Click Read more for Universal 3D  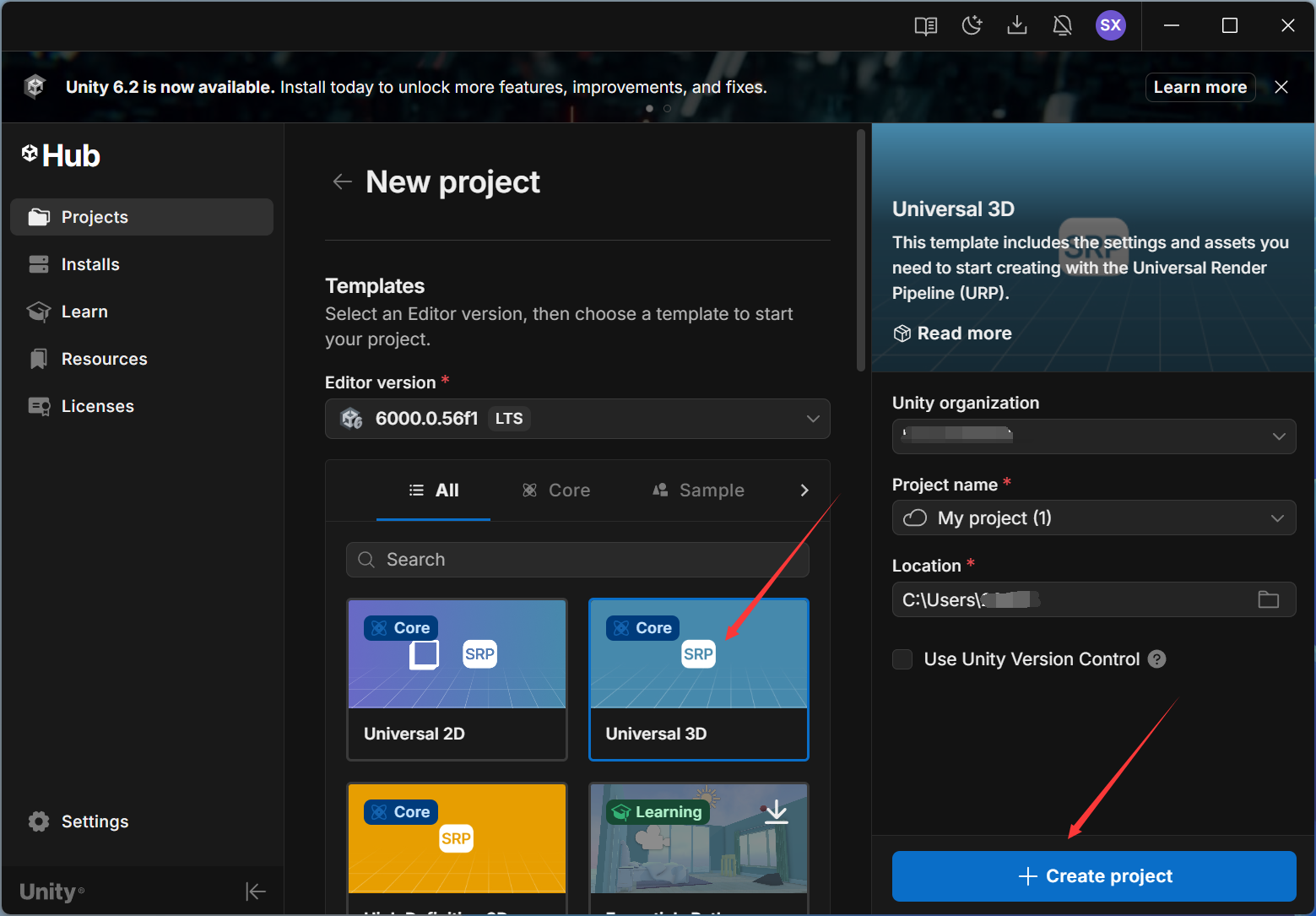[952, 333]
